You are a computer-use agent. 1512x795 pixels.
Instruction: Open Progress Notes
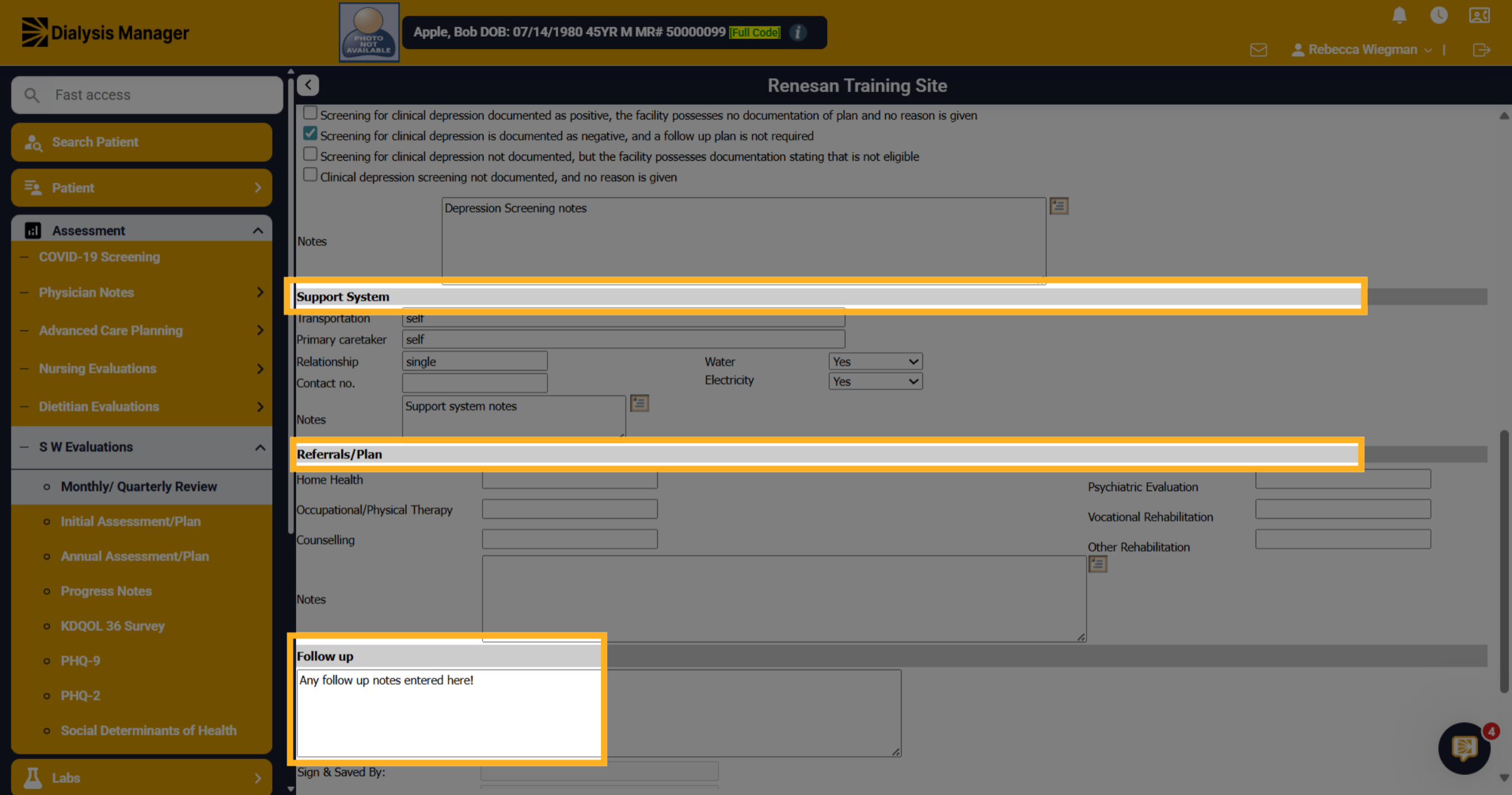106,592
